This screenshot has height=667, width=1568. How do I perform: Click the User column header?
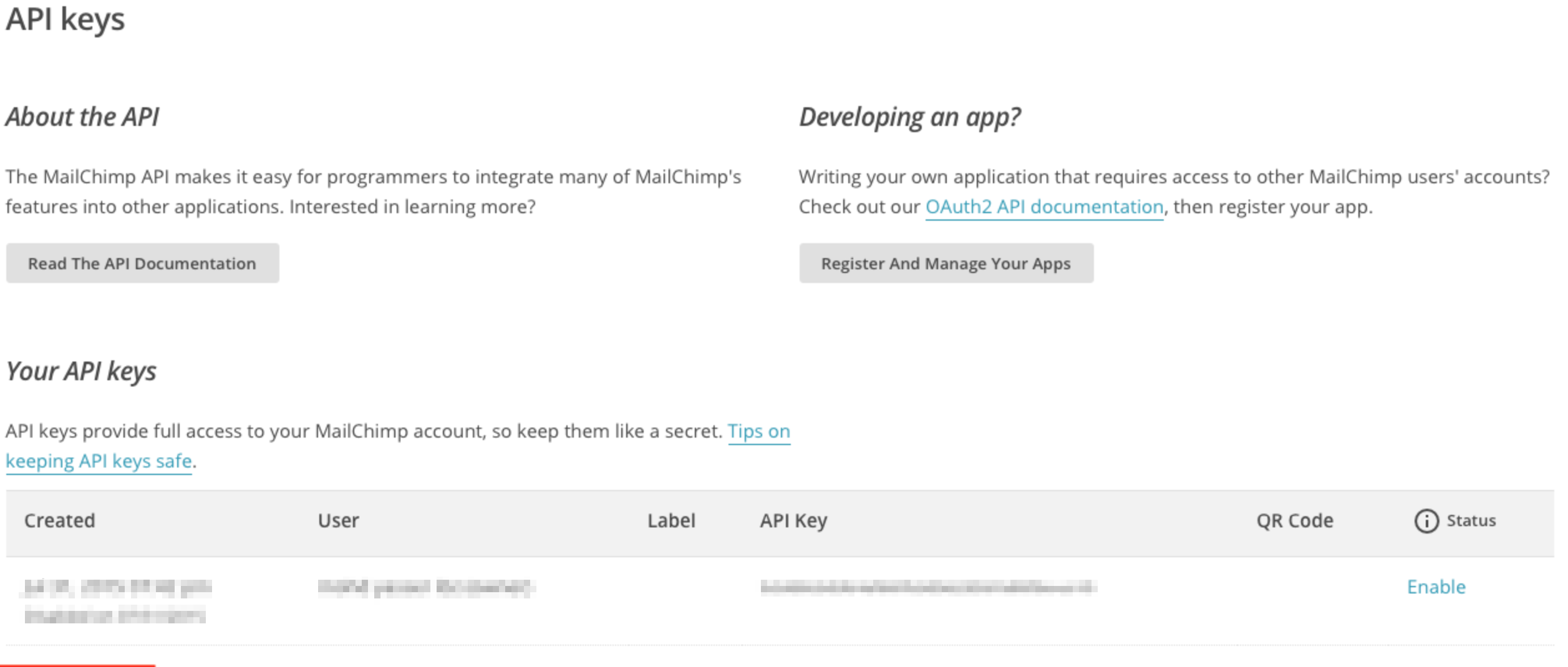click(338, 521)
